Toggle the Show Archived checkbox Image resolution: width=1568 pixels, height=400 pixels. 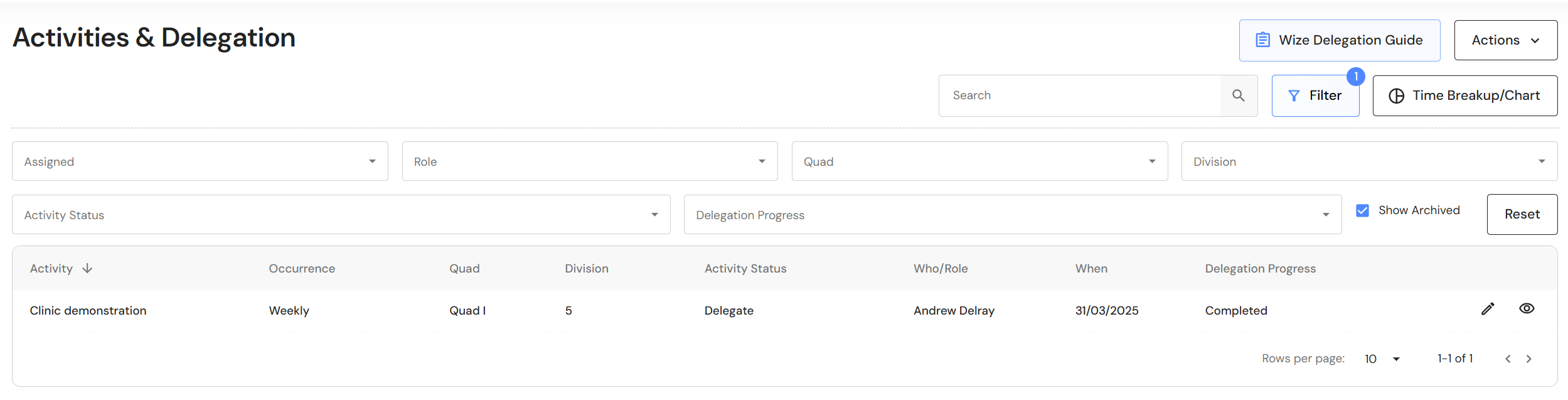point(1362,210)
